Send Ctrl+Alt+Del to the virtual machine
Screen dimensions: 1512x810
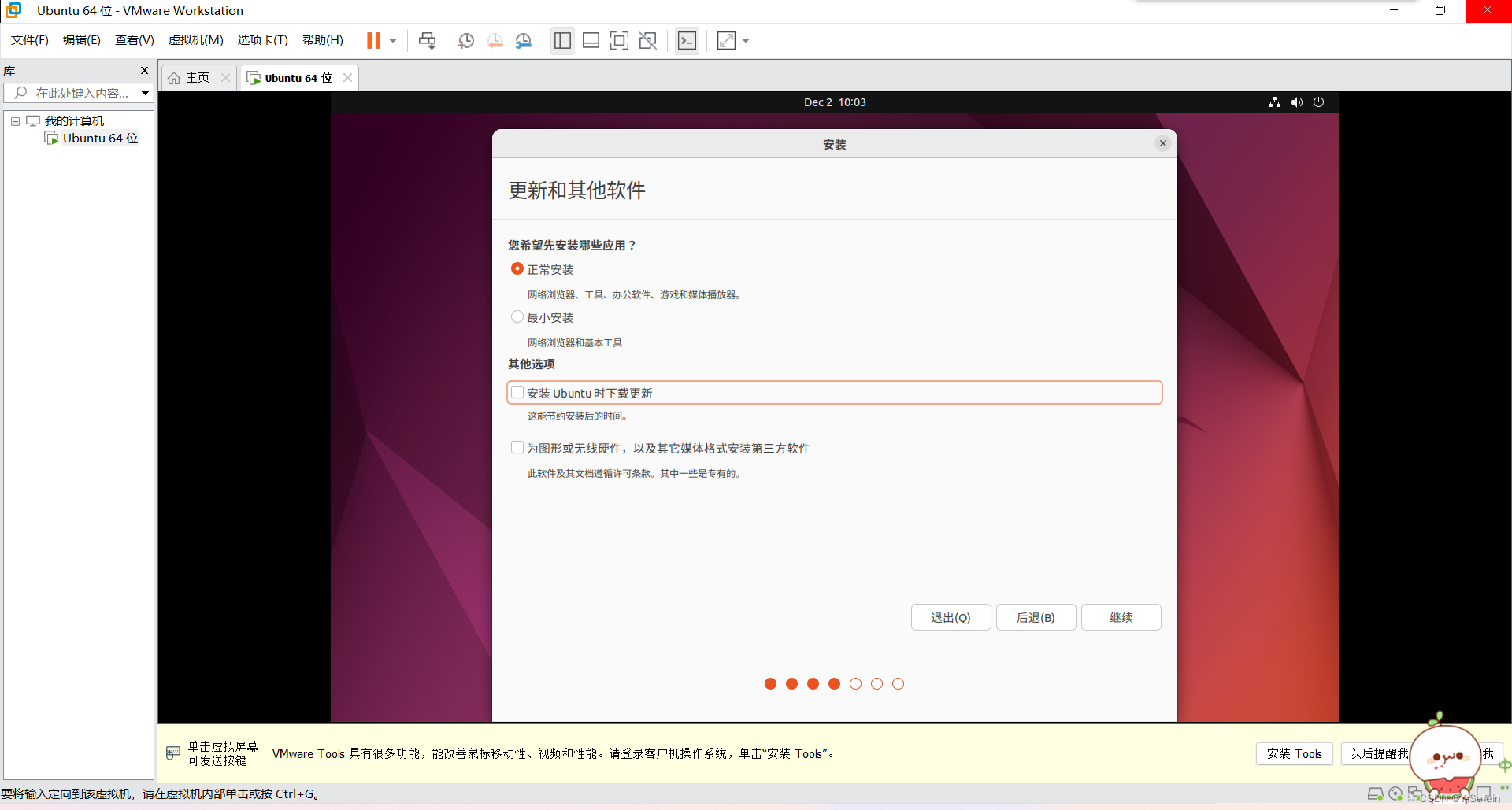tap(426, 40)
